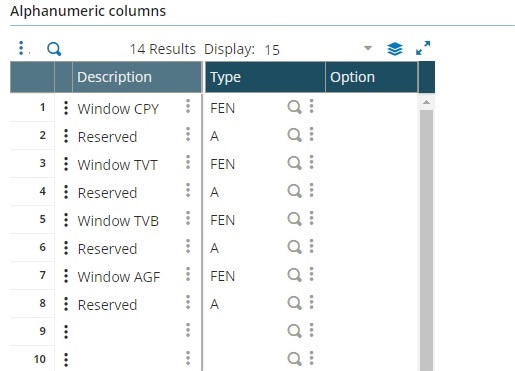515x371 pixels.
Task: Open Type lookup for Window TVT row
Action: click(294, 163)
